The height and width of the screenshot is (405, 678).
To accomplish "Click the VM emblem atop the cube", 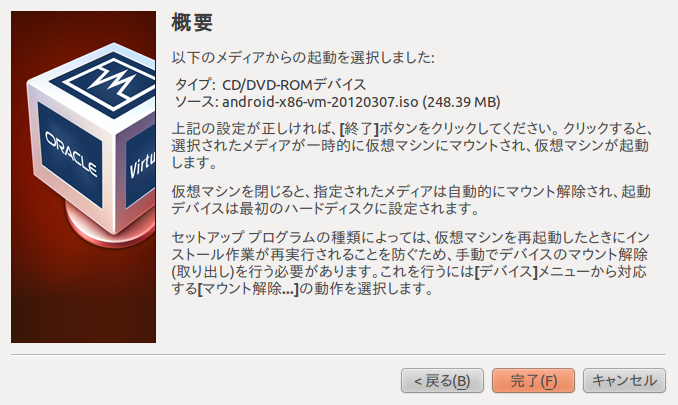I will pos(110,81).
